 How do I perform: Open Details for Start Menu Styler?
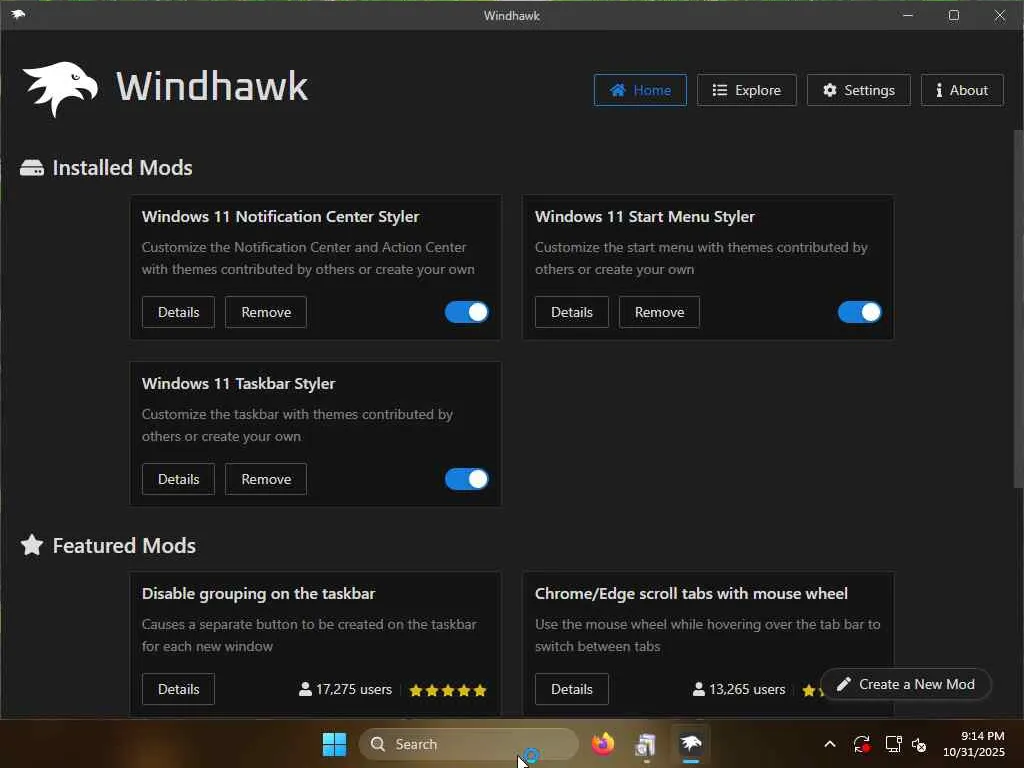[x=571, y=312]
